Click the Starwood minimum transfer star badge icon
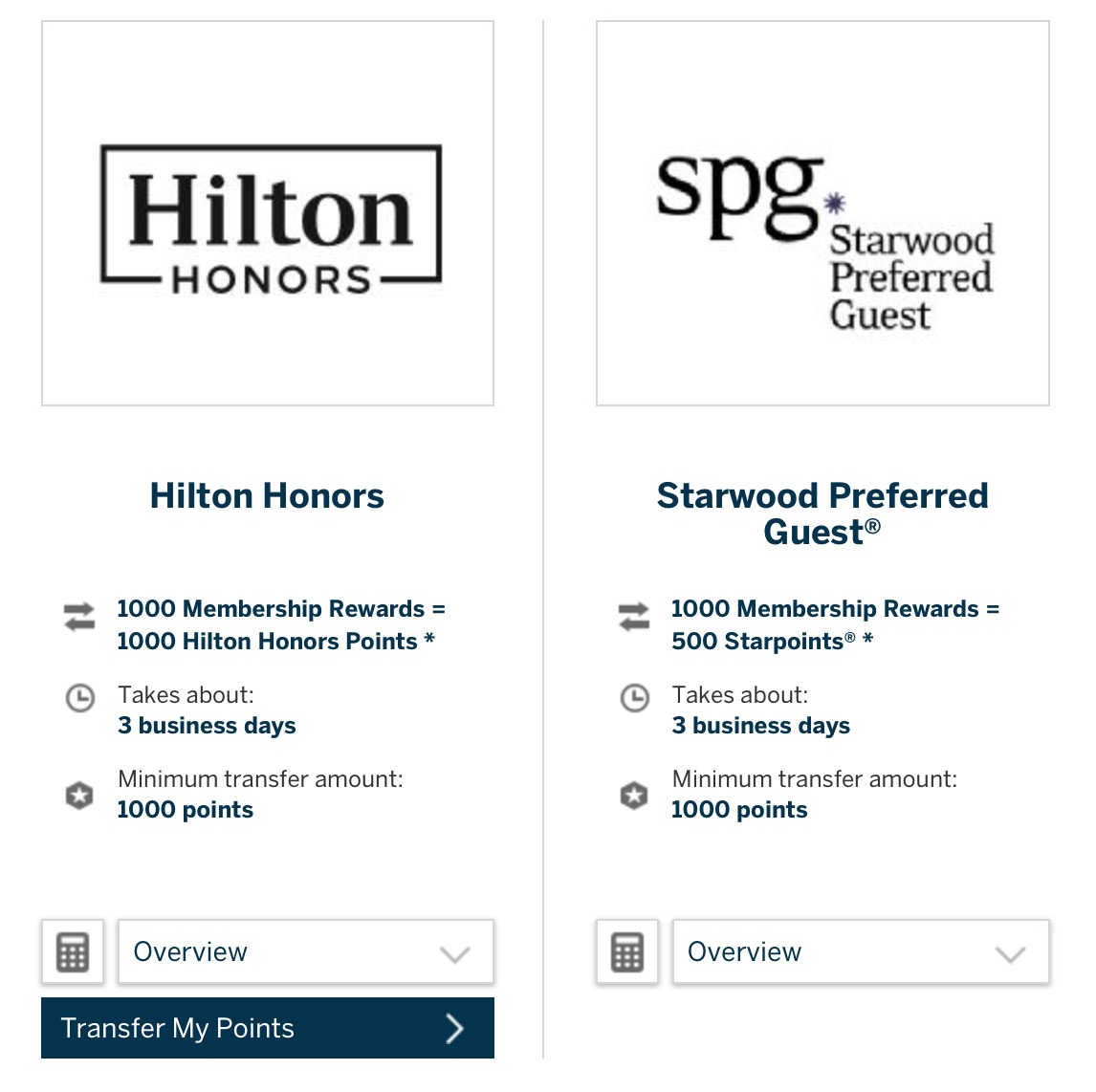 tap(634, 795)
